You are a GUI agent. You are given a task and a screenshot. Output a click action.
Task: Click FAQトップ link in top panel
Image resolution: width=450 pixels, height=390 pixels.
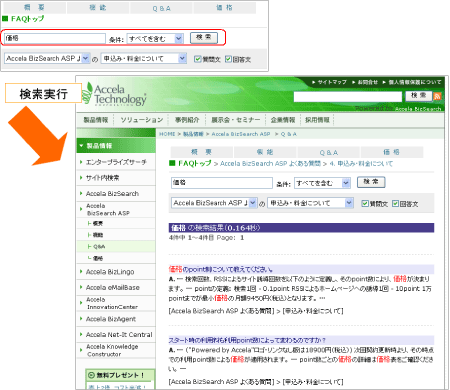(27, 19)
